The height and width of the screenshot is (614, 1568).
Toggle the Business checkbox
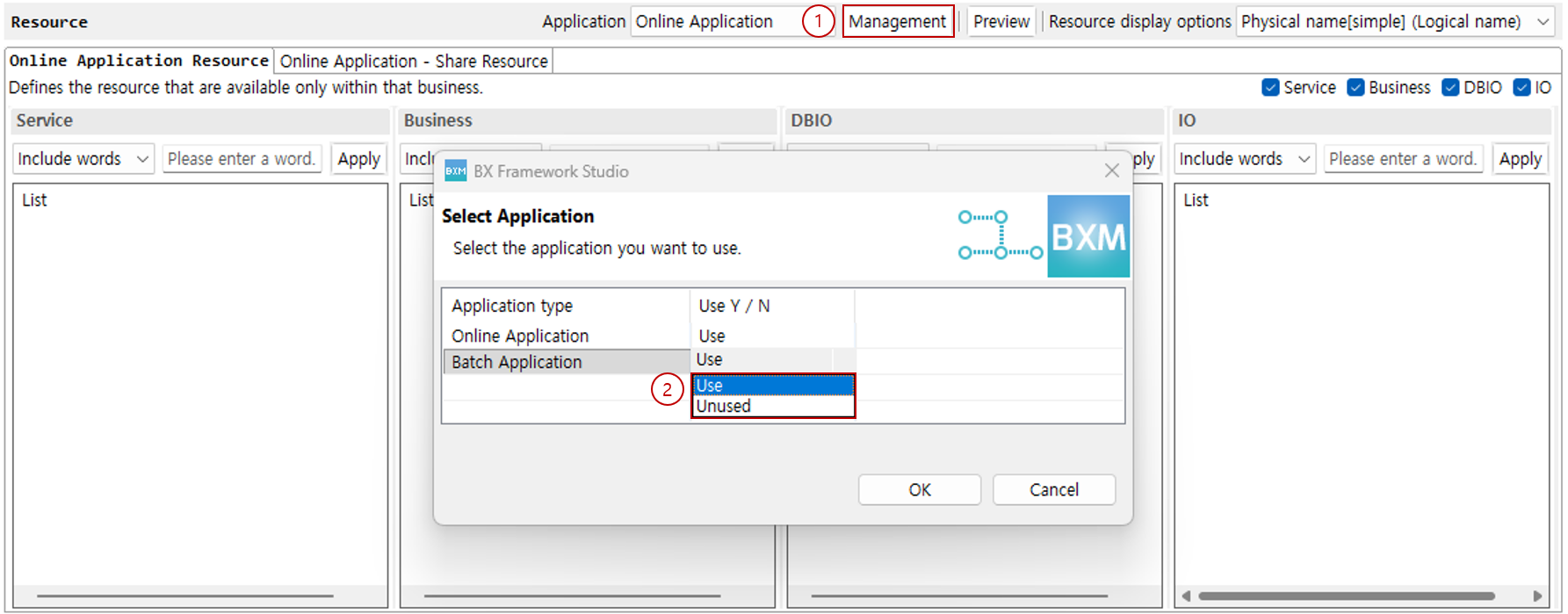[1355, 88]
